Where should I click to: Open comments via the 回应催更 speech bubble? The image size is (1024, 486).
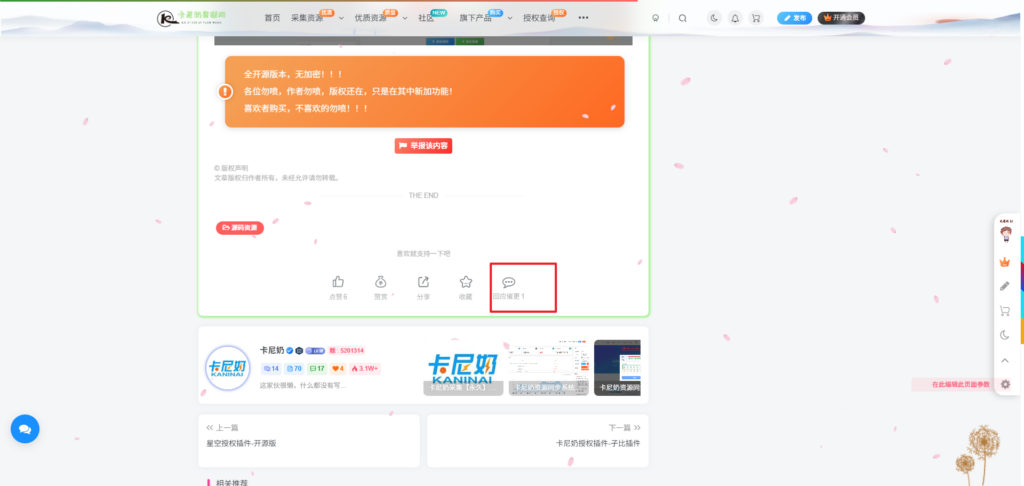click(508, 283)
